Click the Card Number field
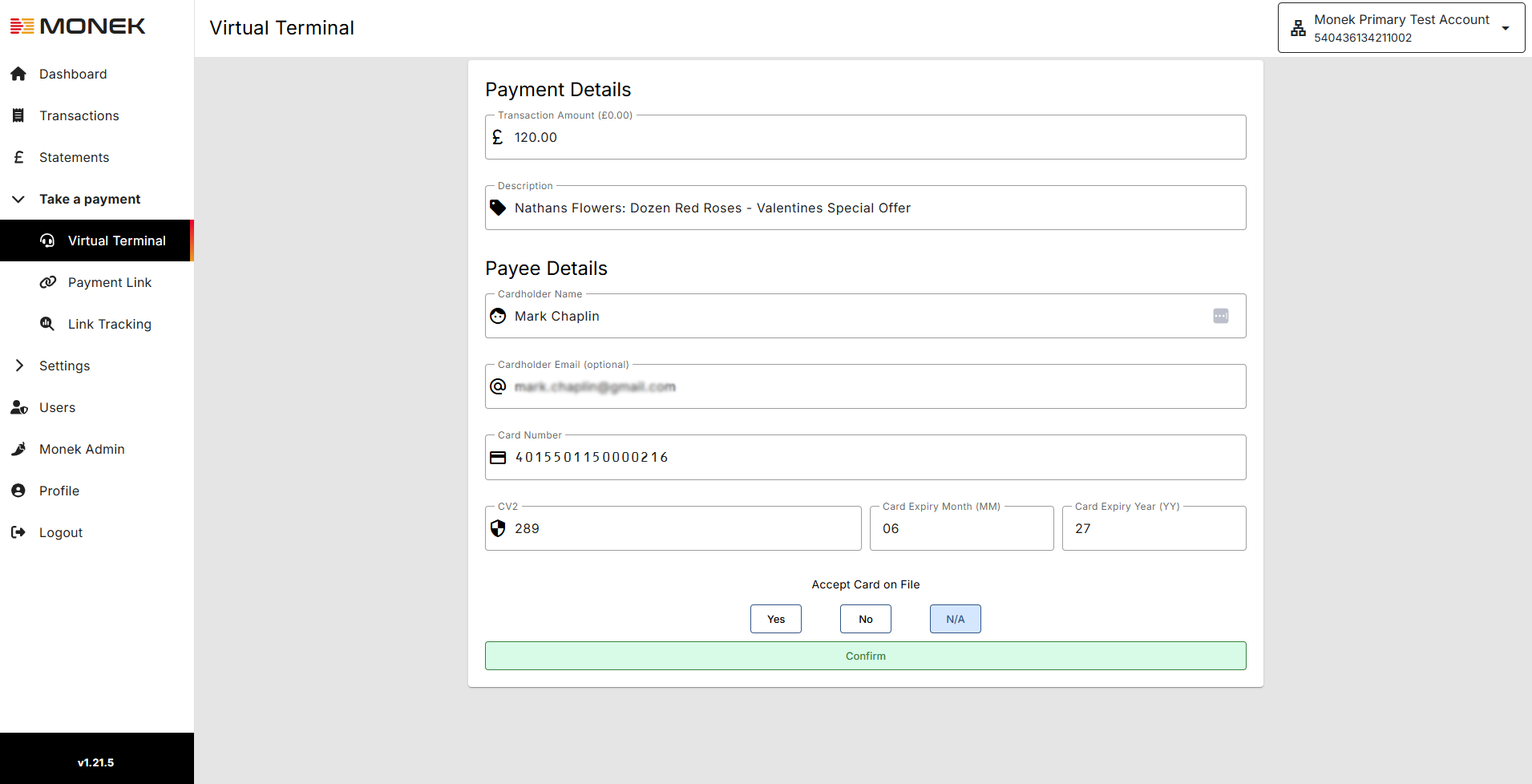 coord(866,458)
